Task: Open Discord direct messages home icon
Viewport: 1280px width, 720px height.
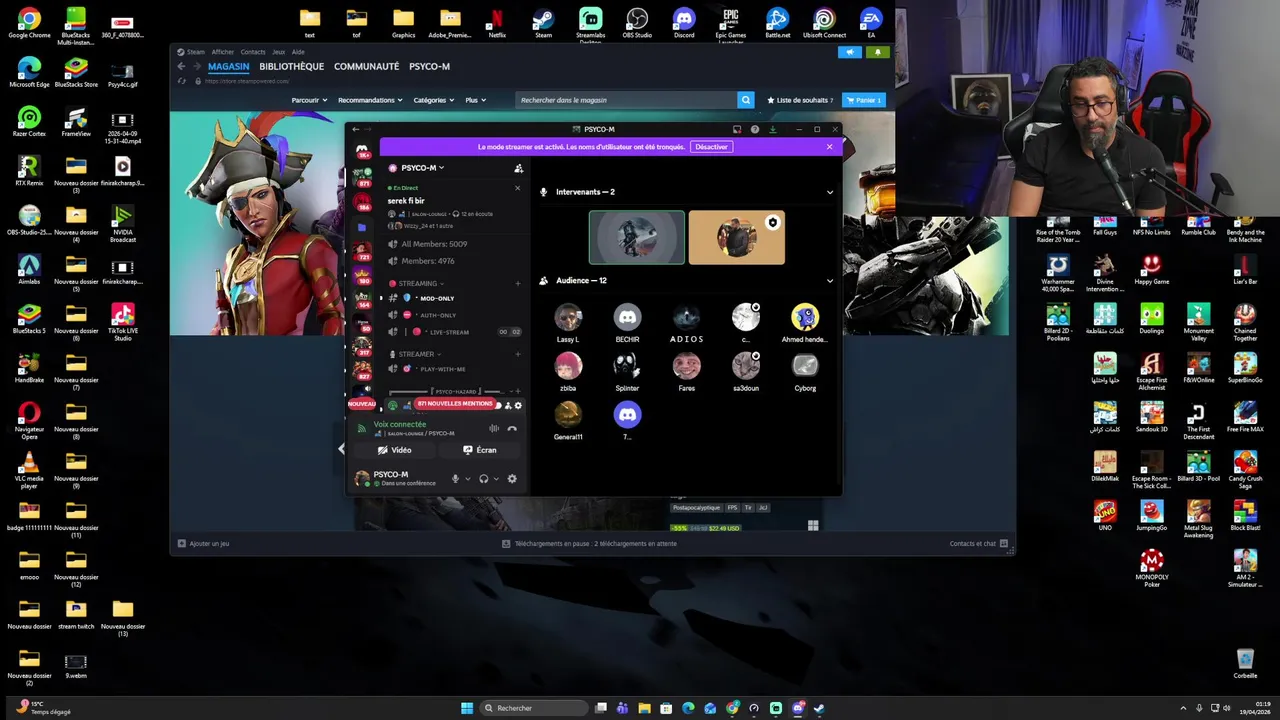Action: (x=362, y=150)
